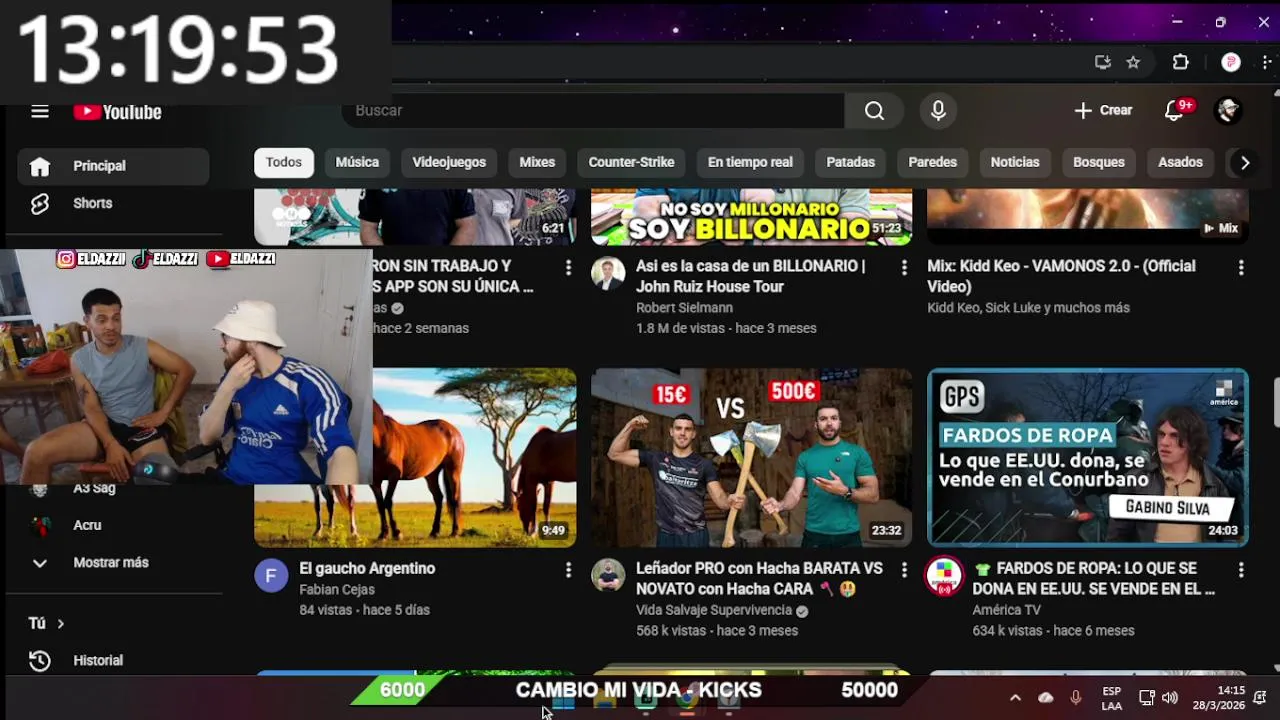Screen dimensions: 1280x720
Task: Click the Historial clock icon
Action: pyautogui.click(x=40, y=661)
